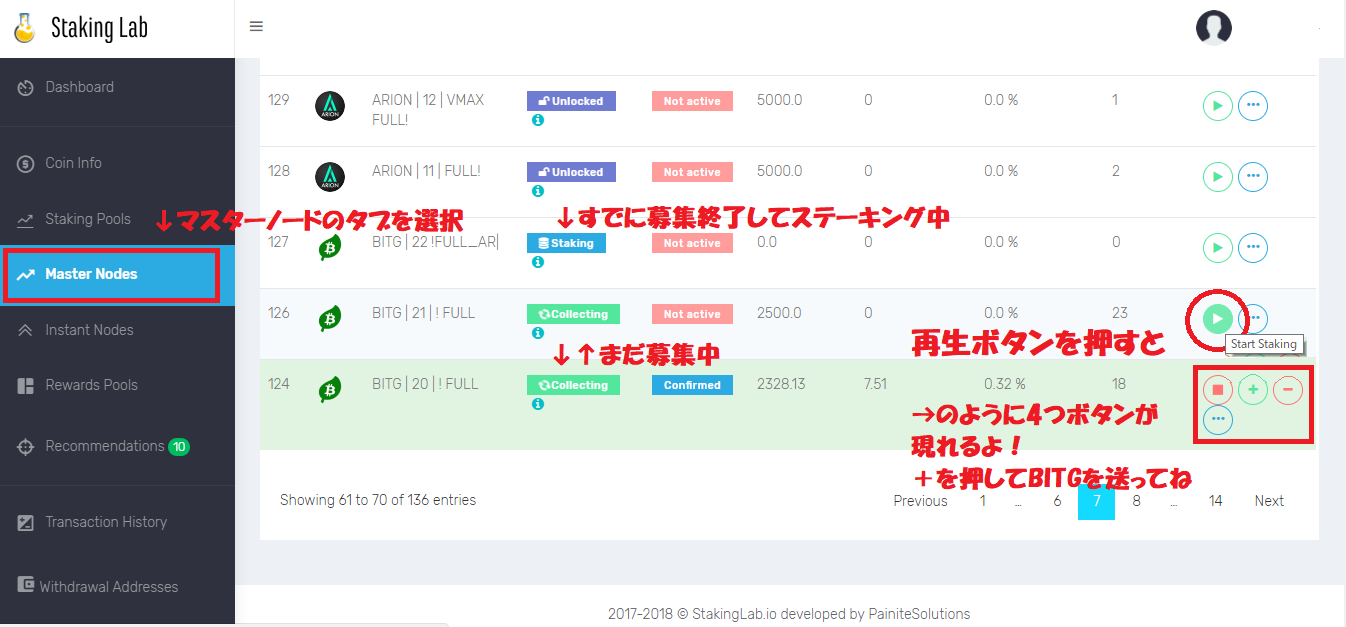Click info icon under ARION 11 Unlocked badge

(x=537, y=191)
